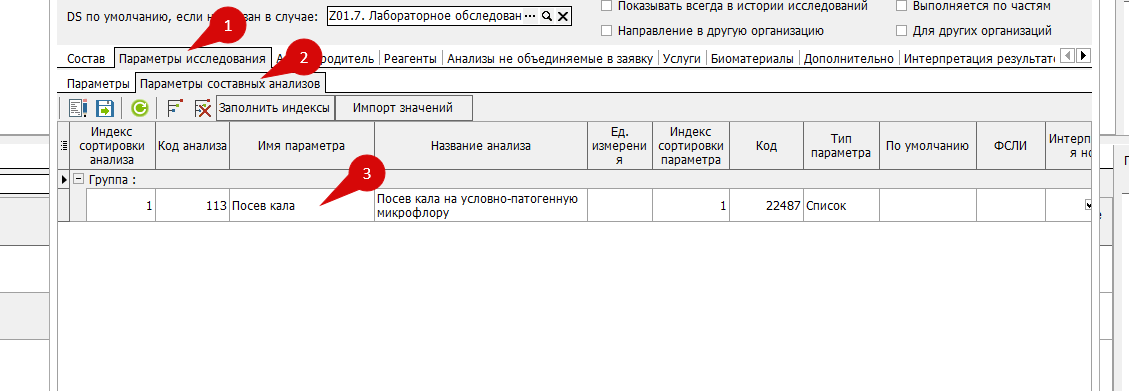
Task: Toggle 'Направление в другую организацию' checkbox
Action: tap(606, 31)
